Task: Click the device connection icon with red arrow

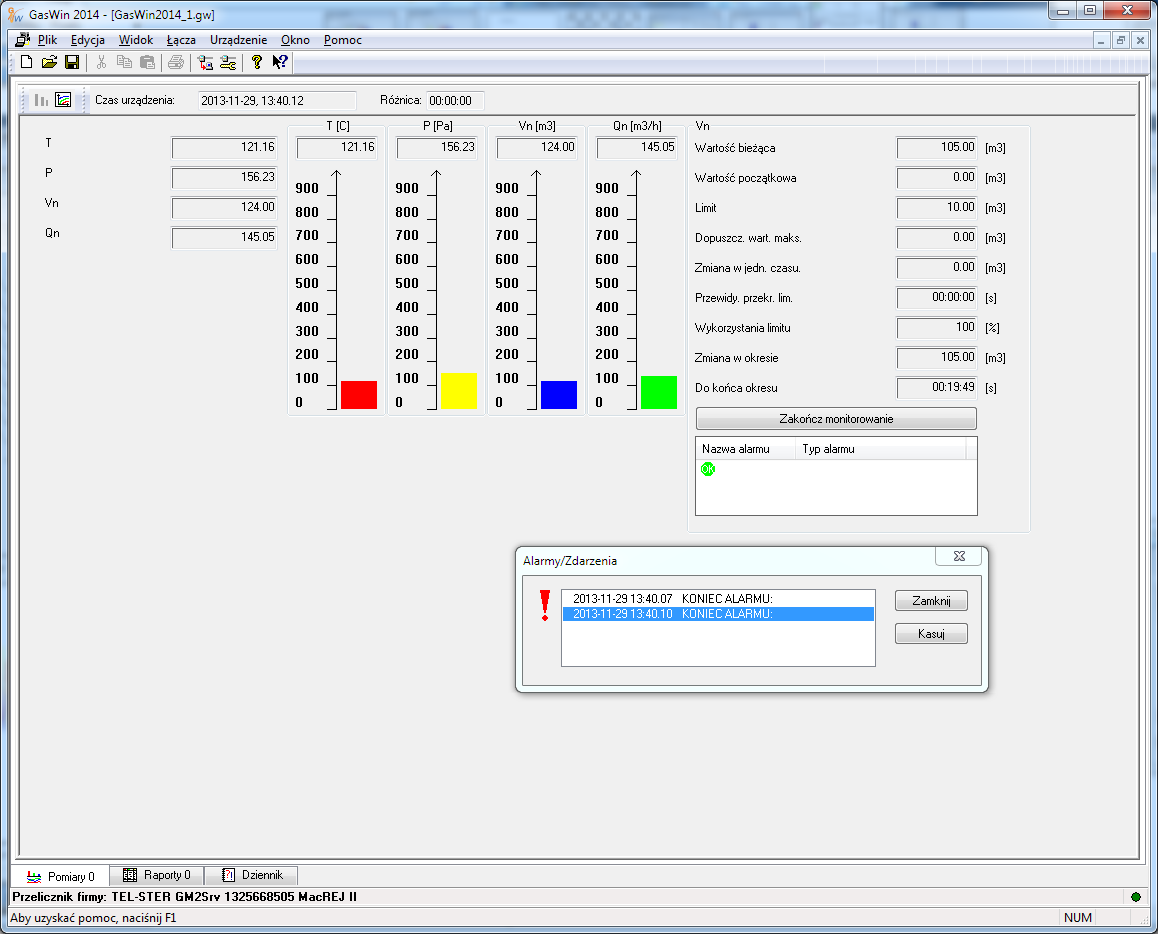Action: [205, 63]
